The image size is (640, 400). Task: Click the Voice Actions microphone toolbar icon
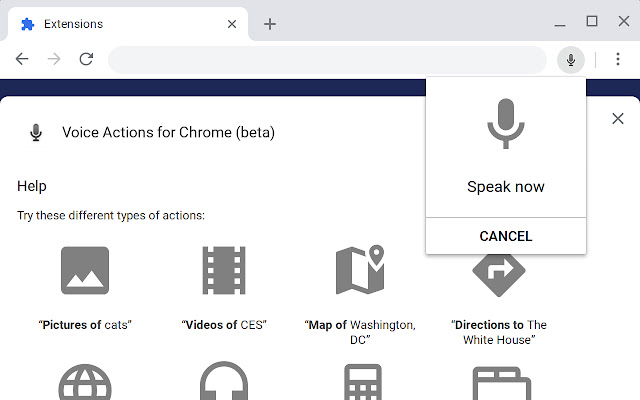tap(571, 60)
